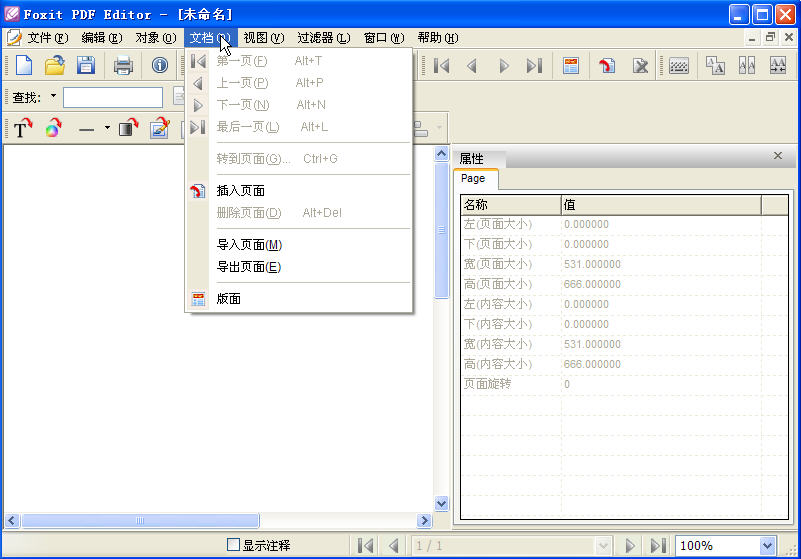Viewport: 801px width, 559px height.
Task: Go to previous page from the top toolbar
Action: point(472,66)
